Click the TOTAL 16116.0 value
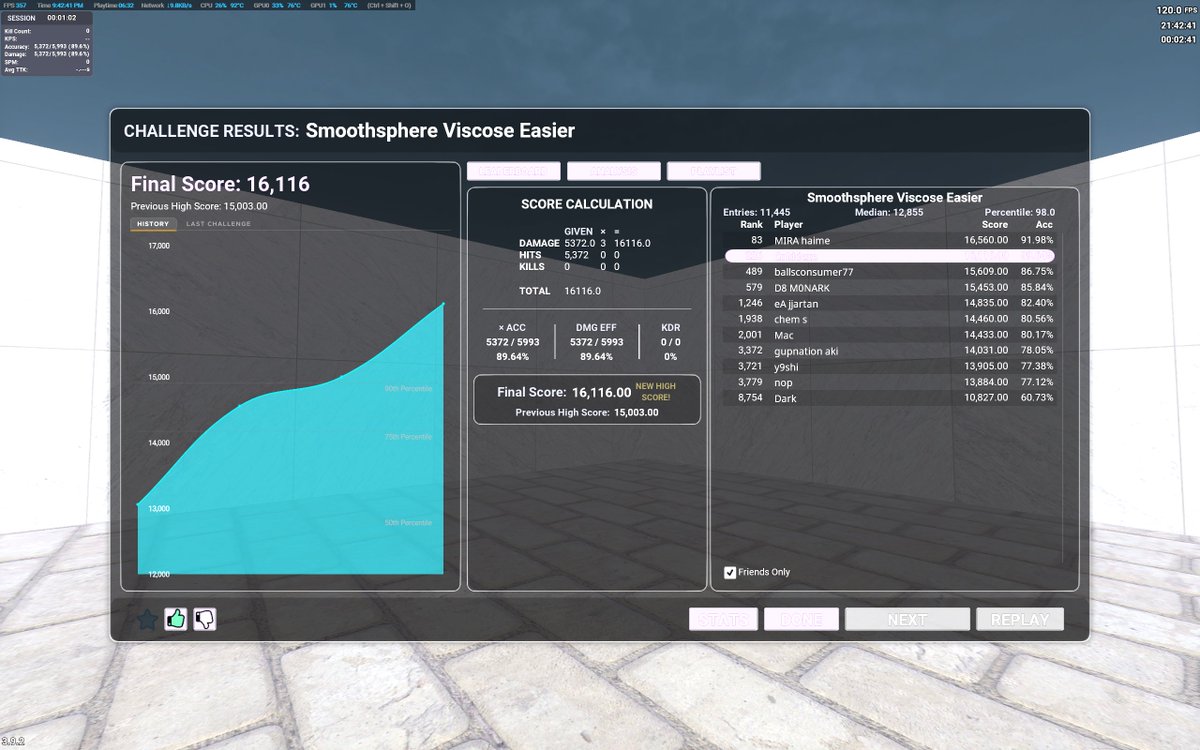Viewport: 1200px width, 750px height. click(x=584, y=291)
